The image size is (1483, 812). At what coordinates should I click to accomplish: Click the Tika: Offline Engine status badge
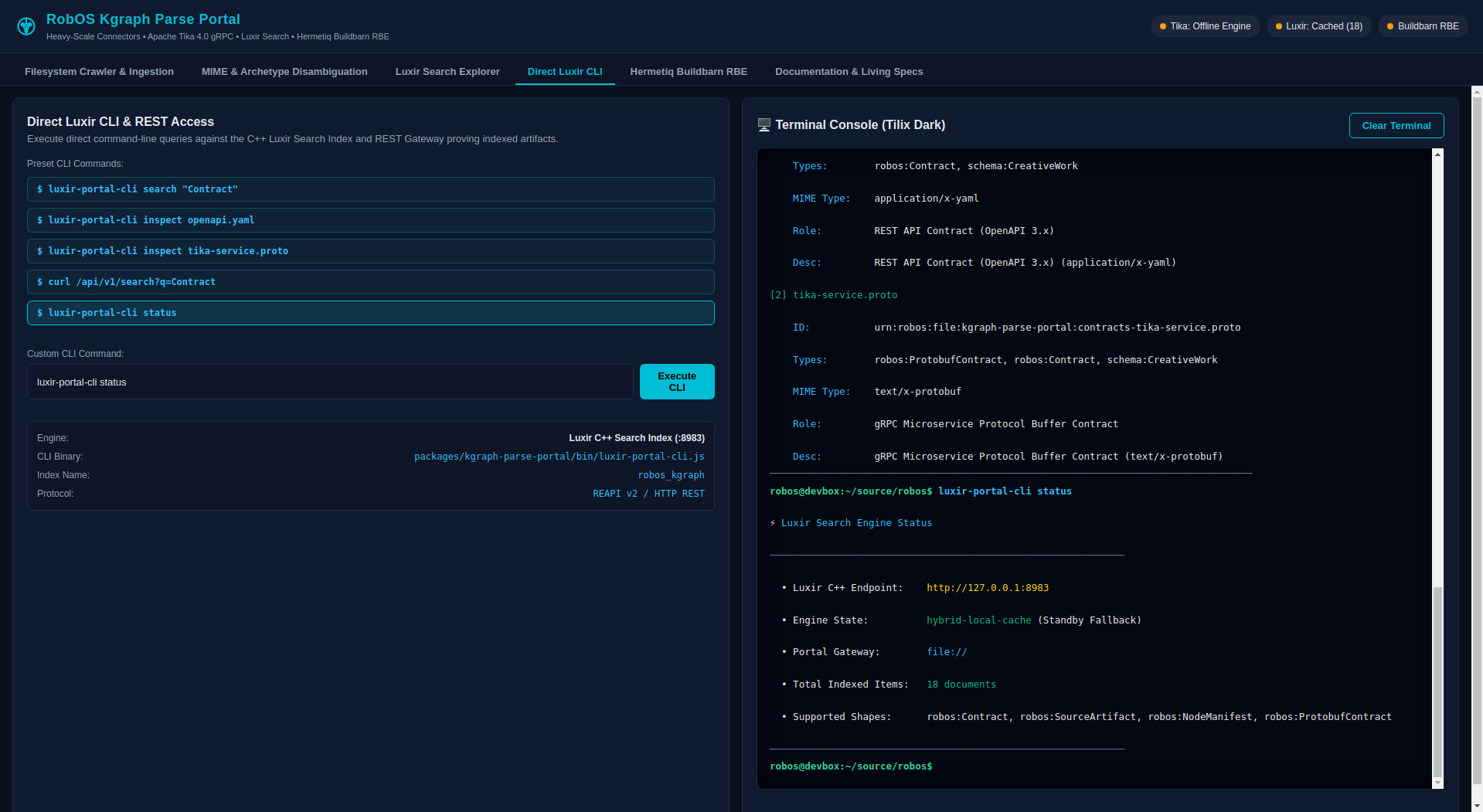point(1206,26)
